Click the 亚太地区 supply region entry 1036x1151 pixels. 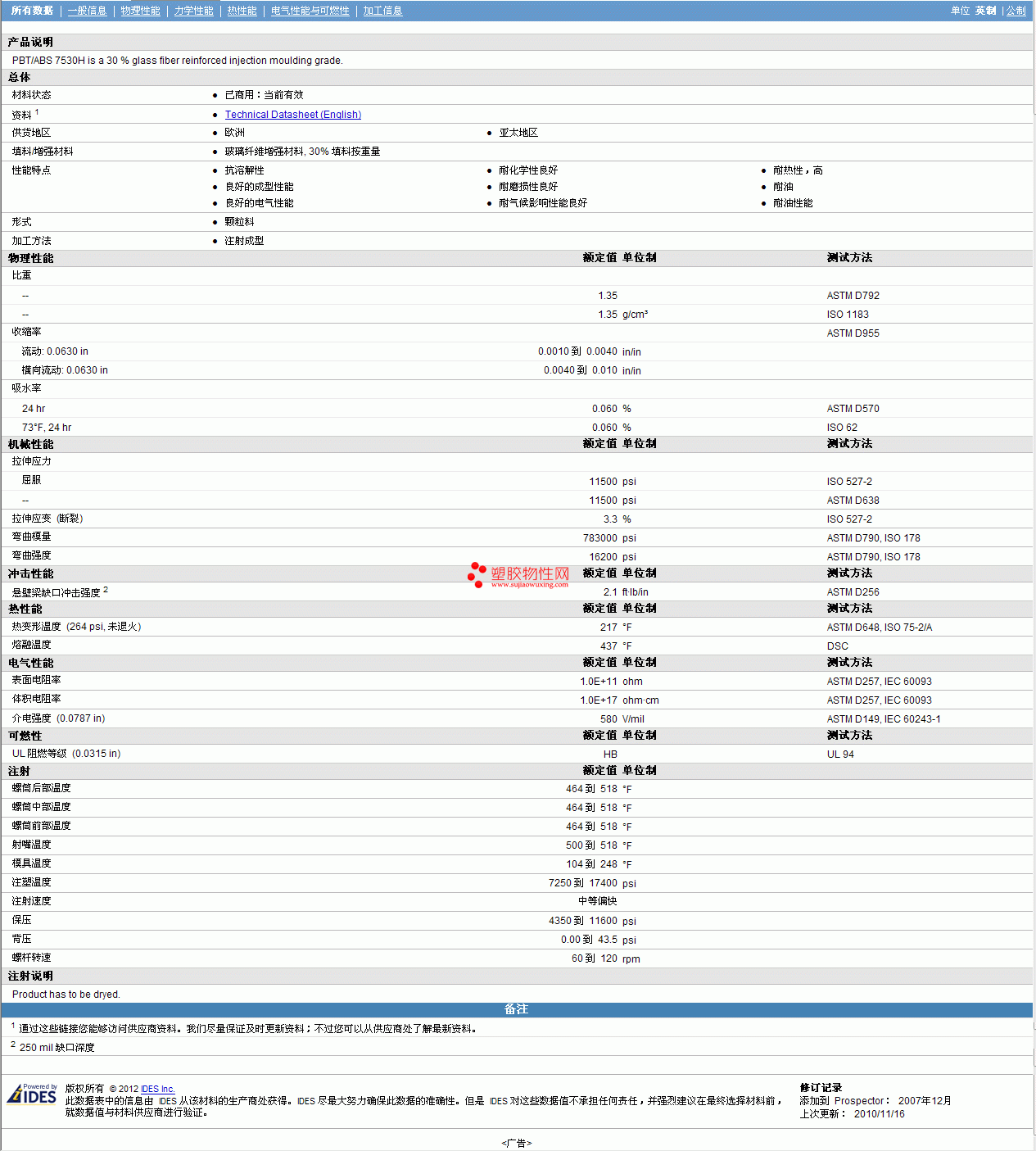(518, 133)
